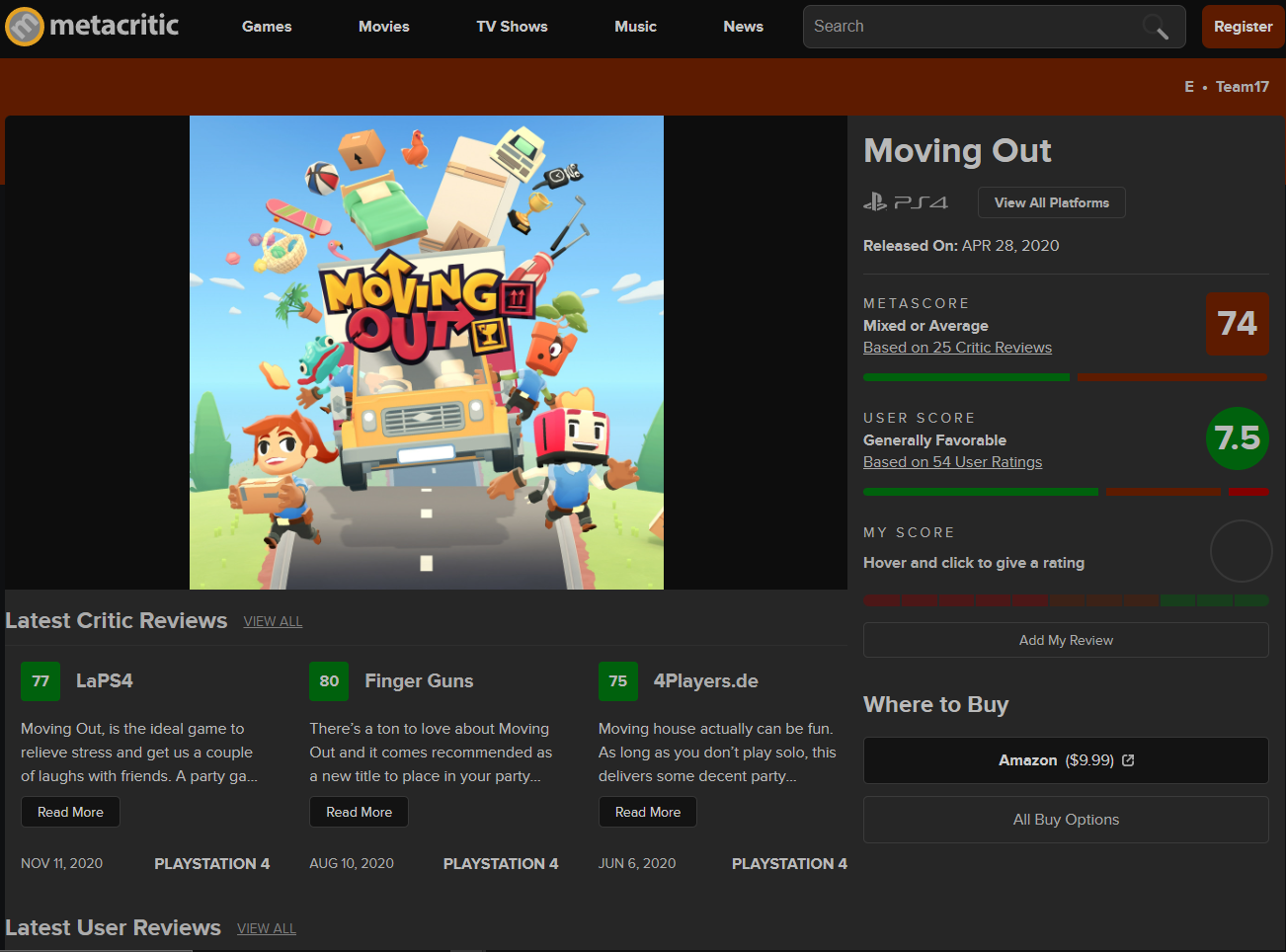Click the 4Players.de publication name
The image size is (1286, 952).
tap(705, 681)
